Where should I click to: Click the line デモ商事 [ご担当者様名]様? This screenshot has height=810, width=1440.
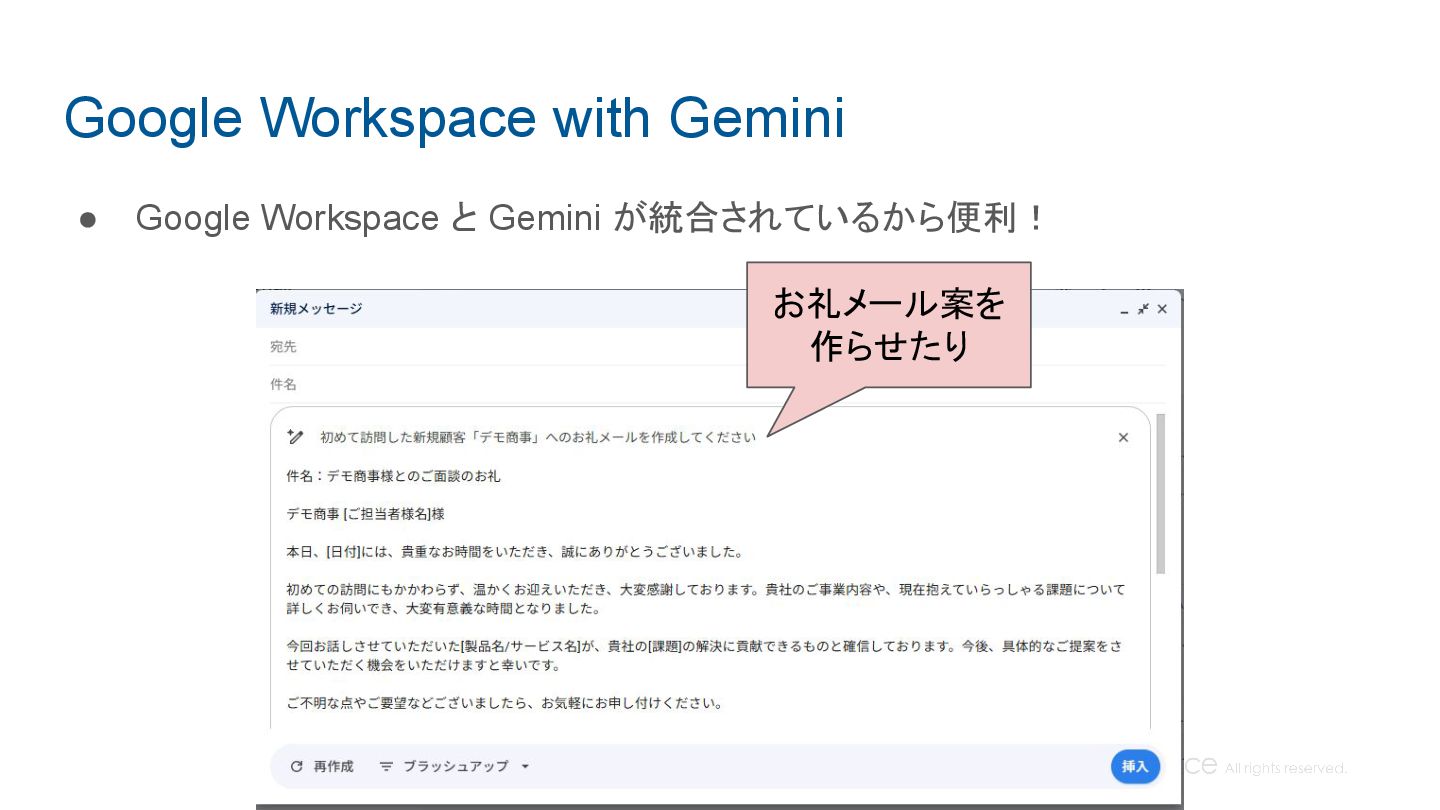365,514
